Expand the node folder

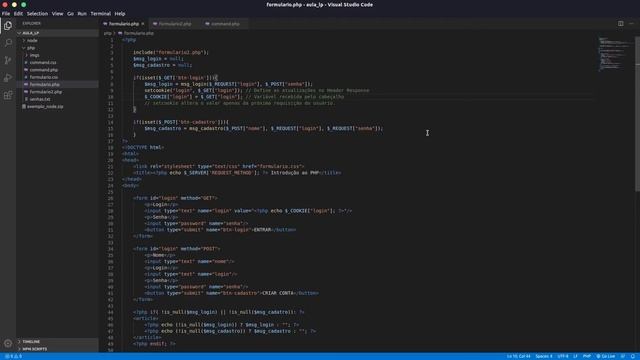point(32,40)
